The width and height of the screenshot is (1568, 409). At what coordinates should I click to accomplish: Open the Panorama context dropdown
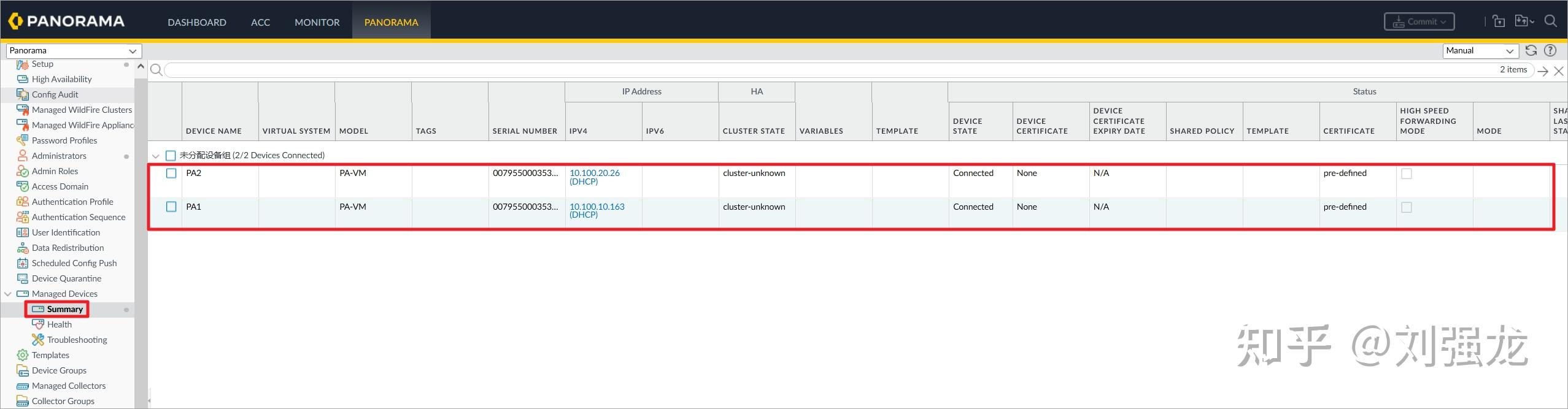(x=74, y=51)
